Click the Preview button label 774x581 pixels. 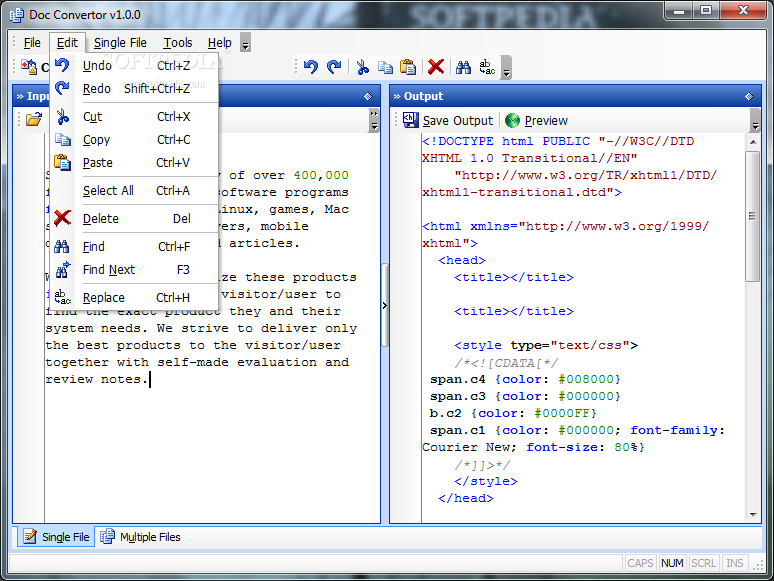click(x=546, y=120)
